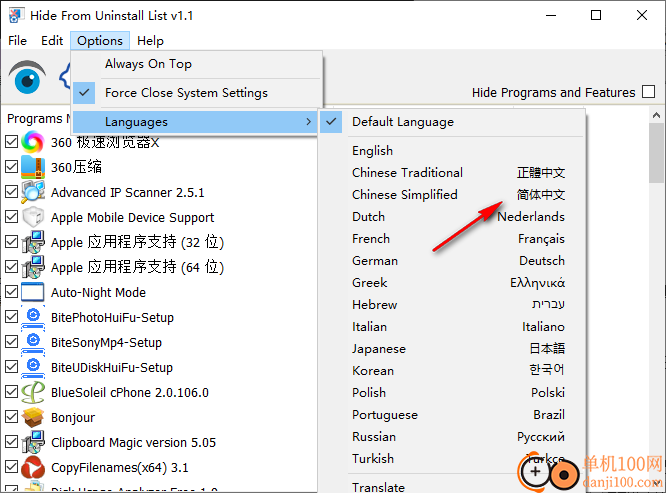Switch language to Portuguese
Image resolution: width=666 pixels, height=493 pixels.
(452, 415)
